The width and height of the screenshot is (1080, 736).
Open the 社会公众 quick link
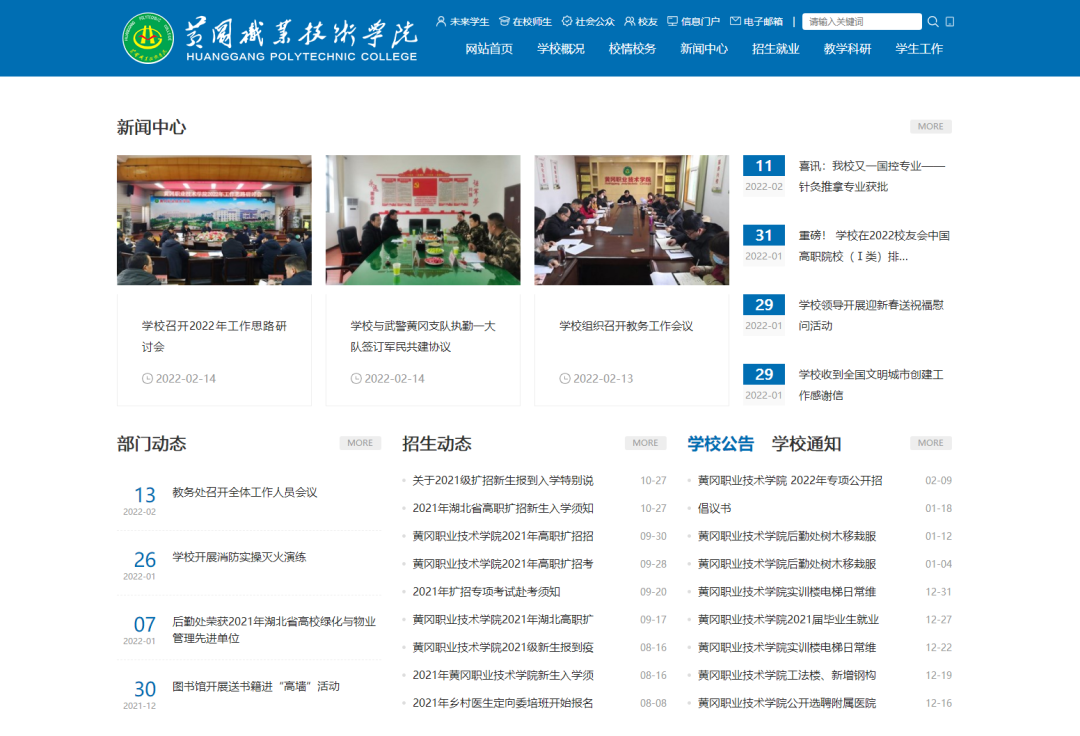[588, 22]
